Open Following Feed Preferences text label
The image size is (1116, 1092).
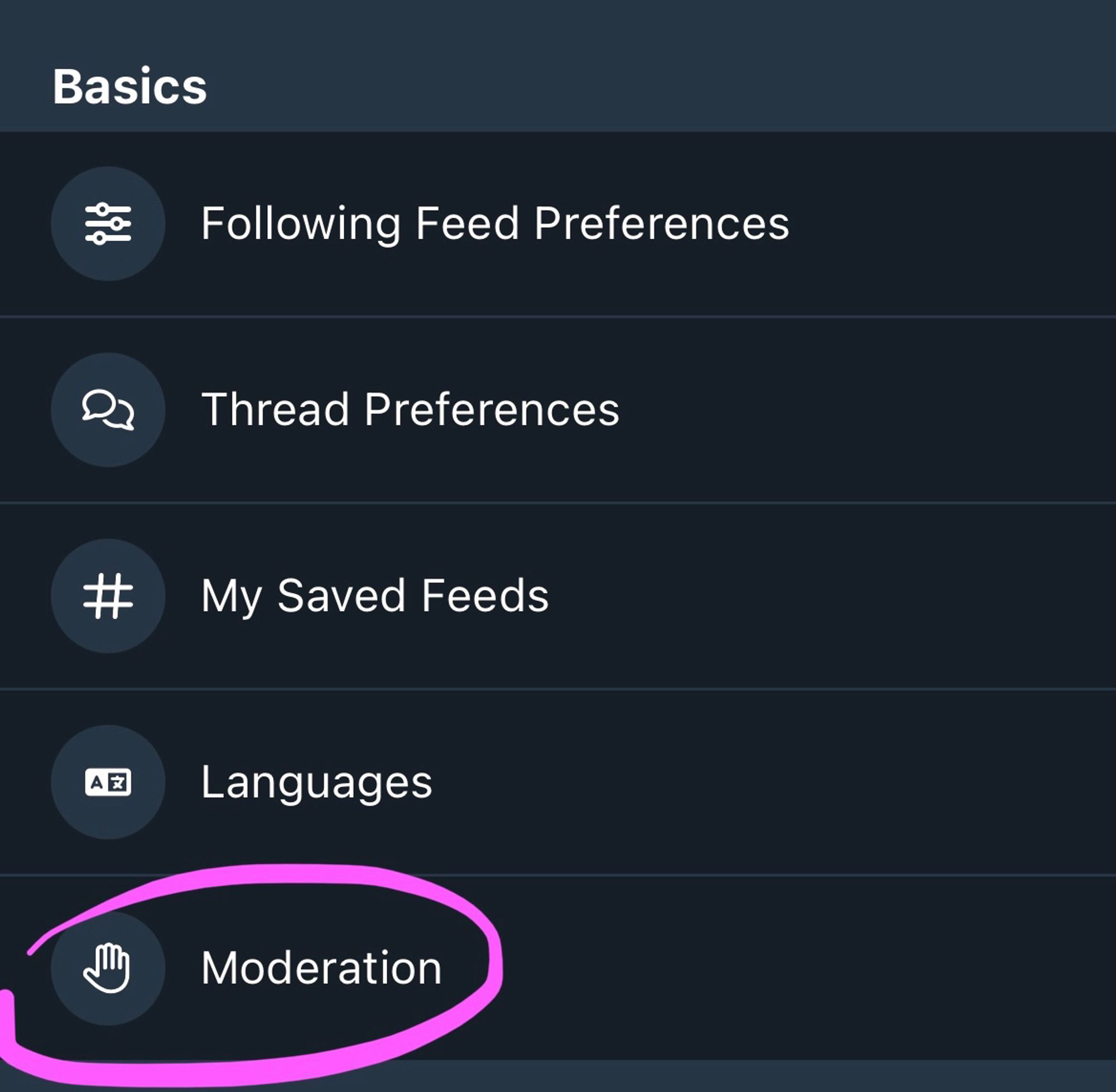coord(494,223)
